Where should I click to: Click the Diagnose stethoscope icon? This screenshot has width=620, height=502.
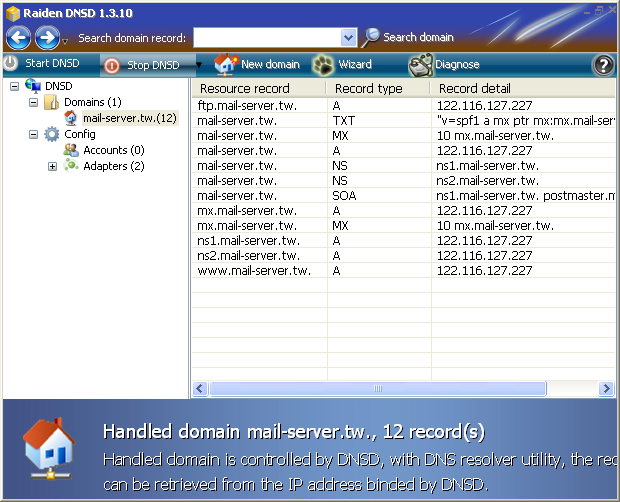pyautogui.click(x=421, y=65)
